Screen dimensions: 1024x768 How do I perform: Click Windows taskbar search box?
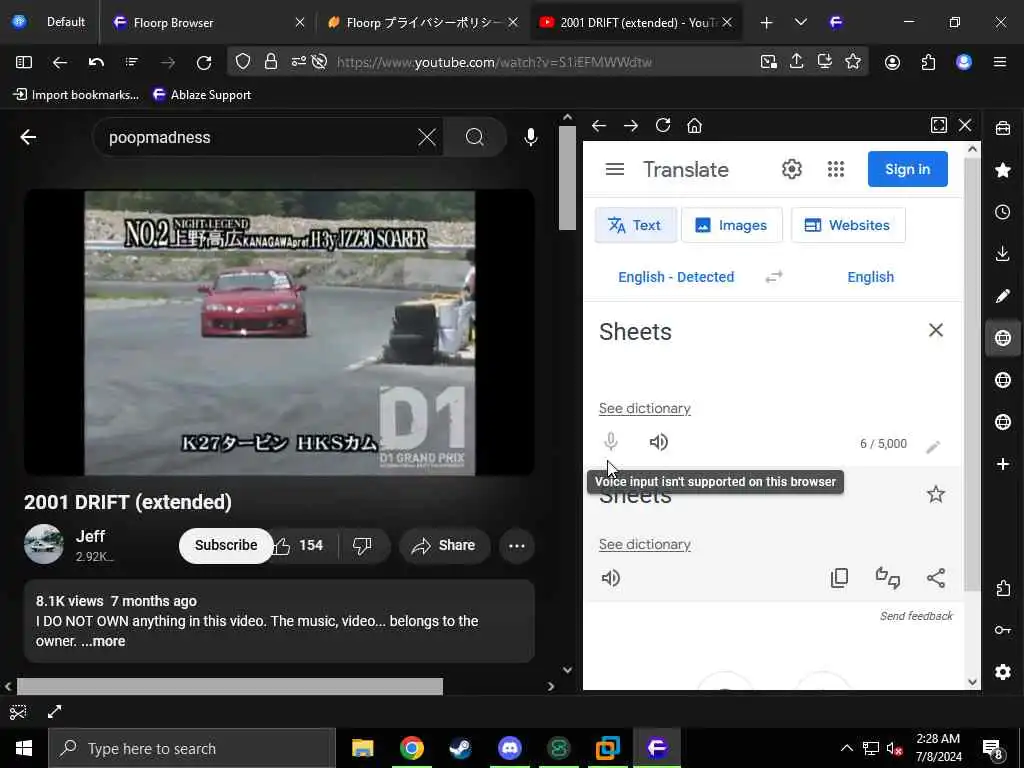pos(191,748)
